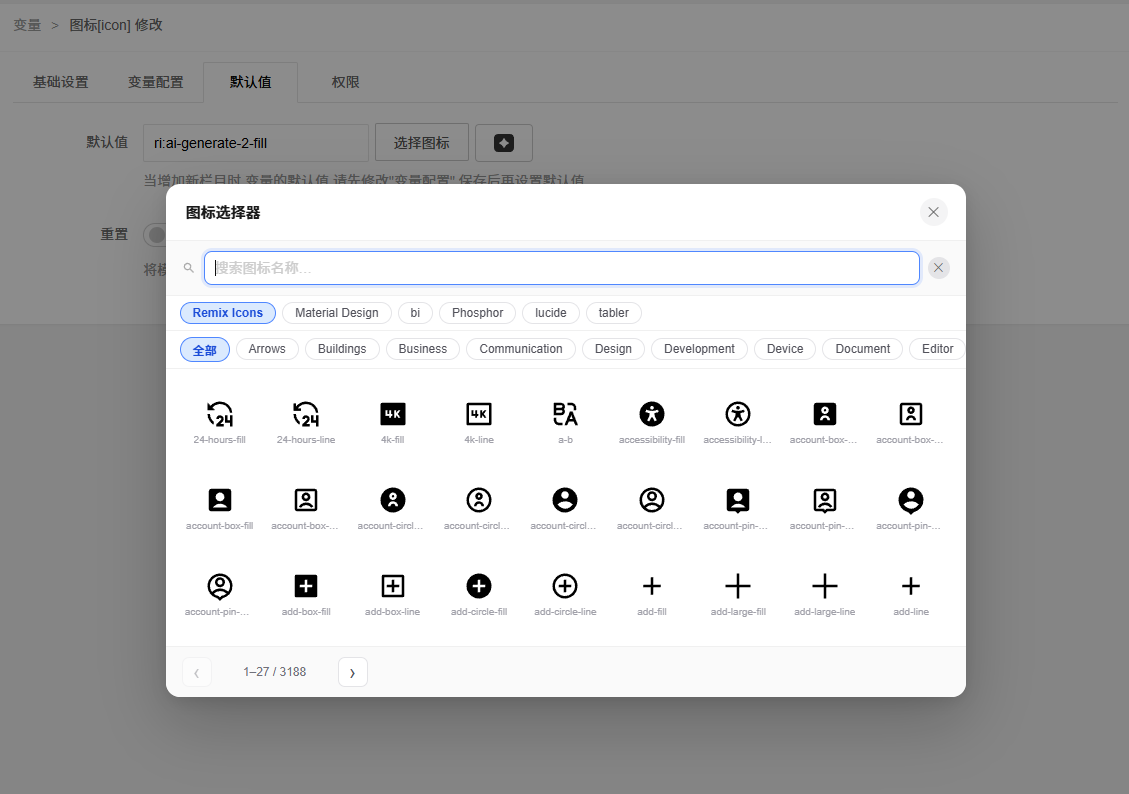
Task: Switch to Material Design icon set
Action: (336, 313)
